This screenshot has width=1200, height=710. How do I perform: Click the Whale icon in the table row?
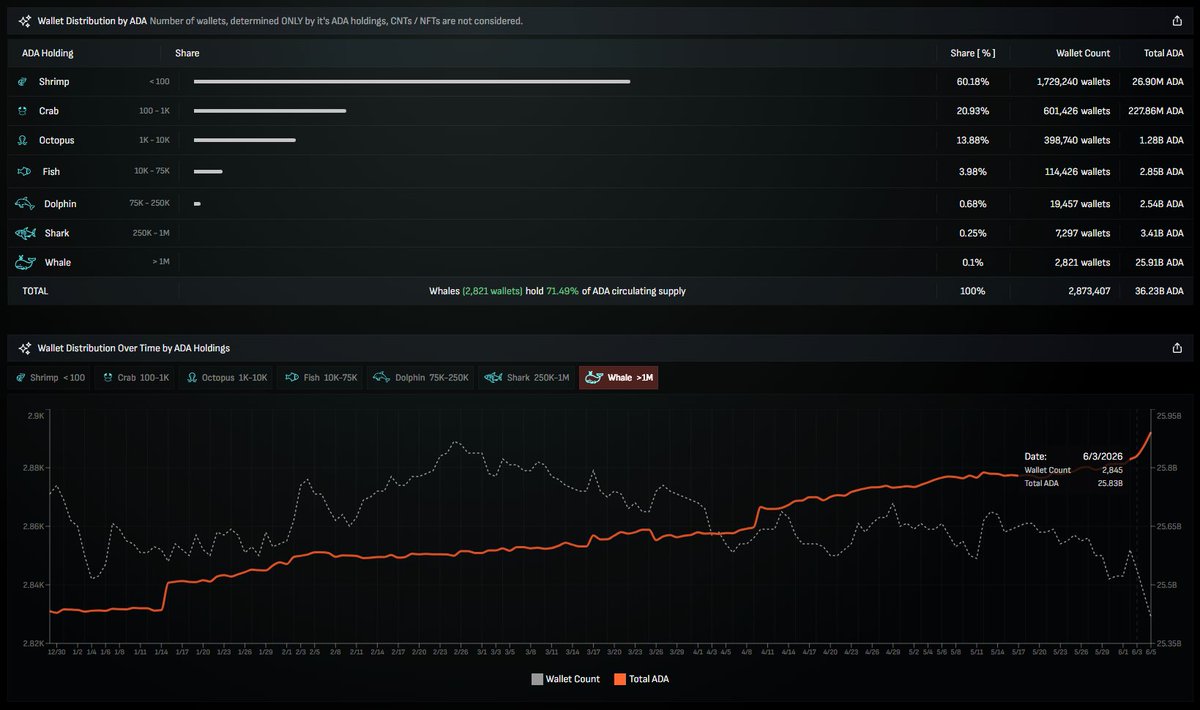[26, 262]
